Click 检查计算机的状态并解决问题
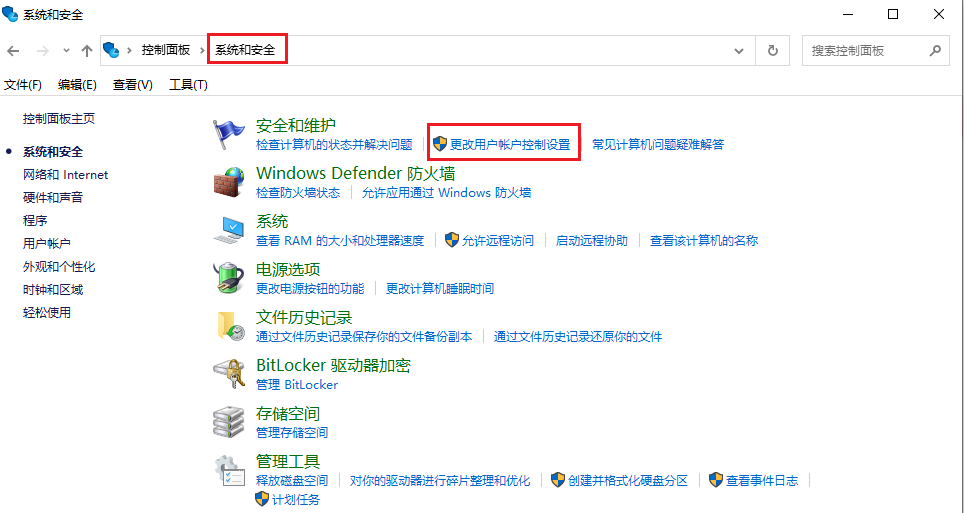The width and height of the screenshot is (964, 513). click(x=334, y=145)
